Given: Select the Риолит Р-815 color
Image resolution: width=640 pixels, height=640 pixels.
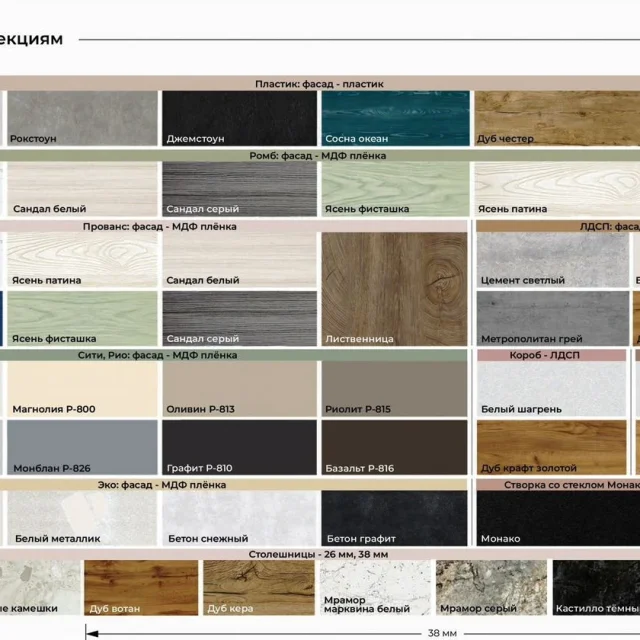Looking at the screenshot, I should [394, 389].
